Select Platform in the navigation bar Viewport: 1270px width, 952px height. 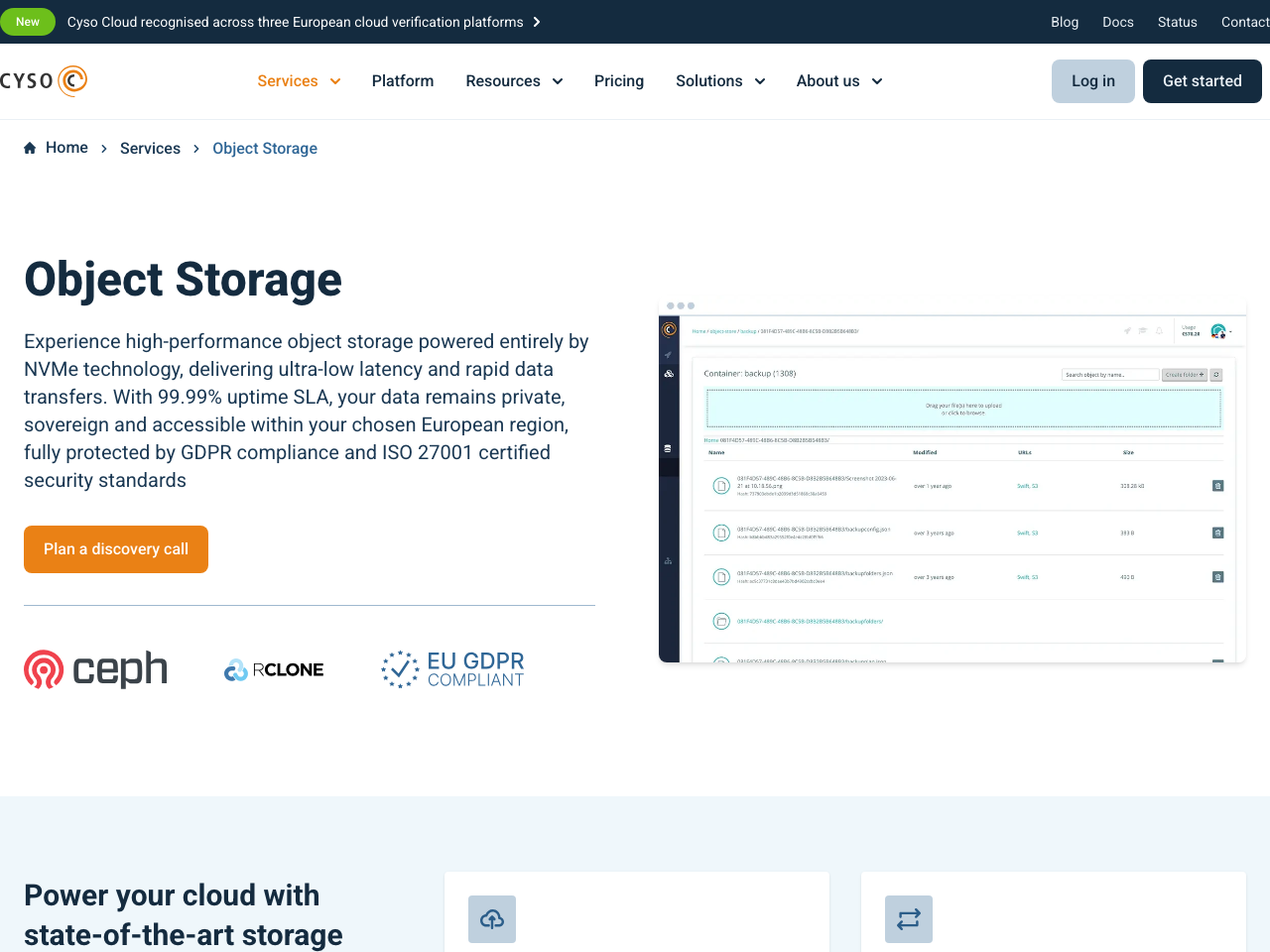pos(402,80)
